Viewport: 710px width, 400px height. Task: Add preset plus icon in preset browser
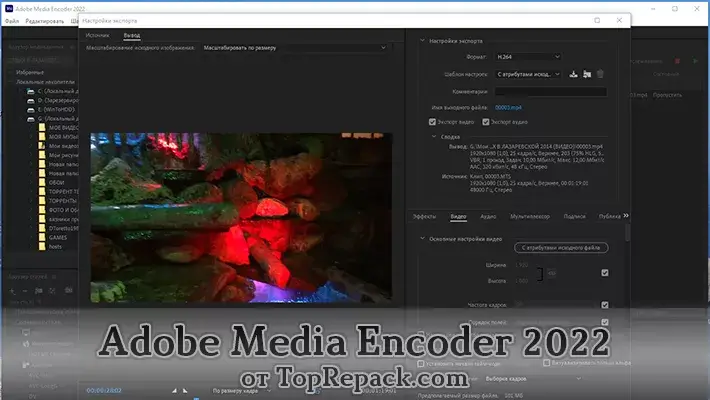coord(13,291)
